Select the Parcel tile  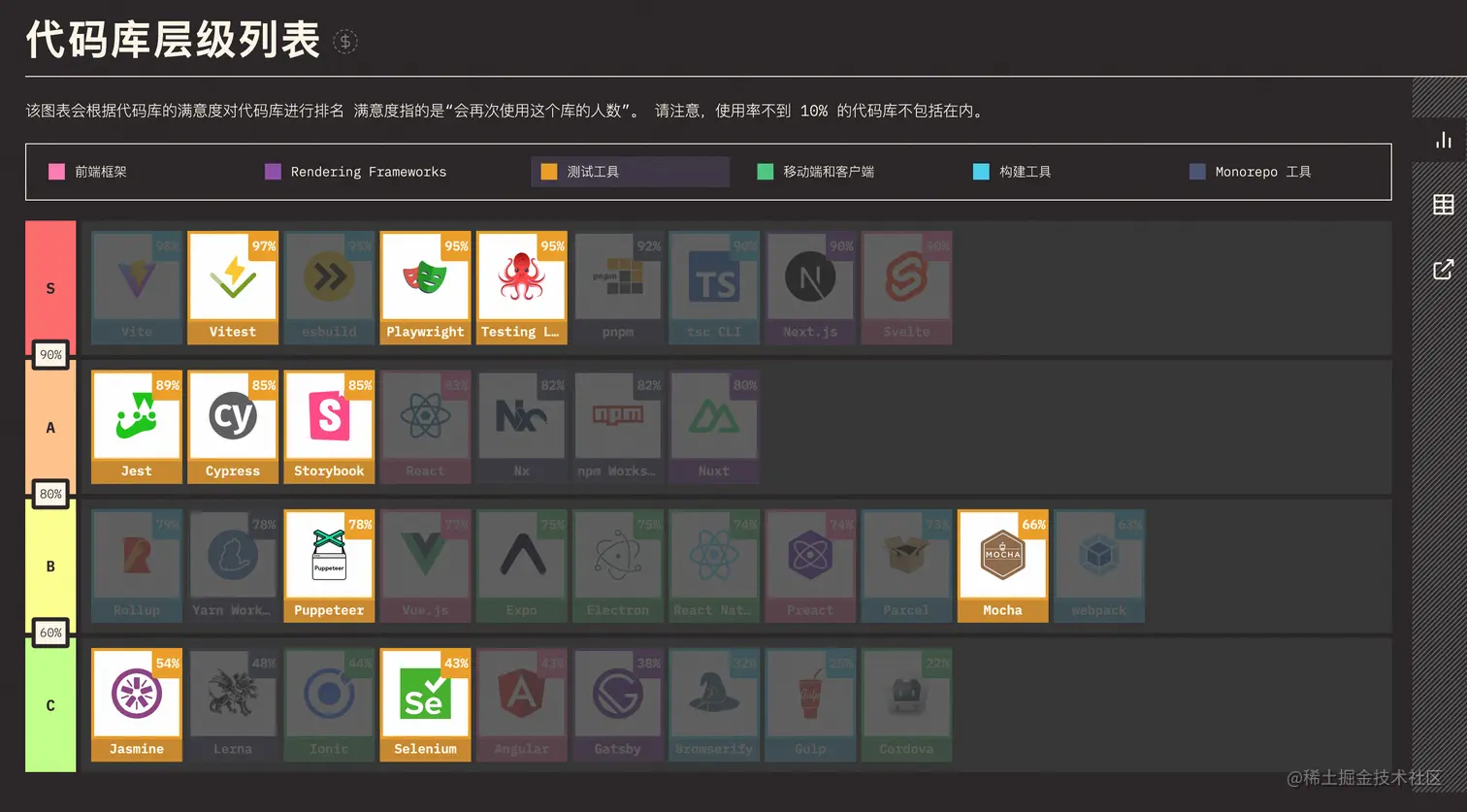906,566
